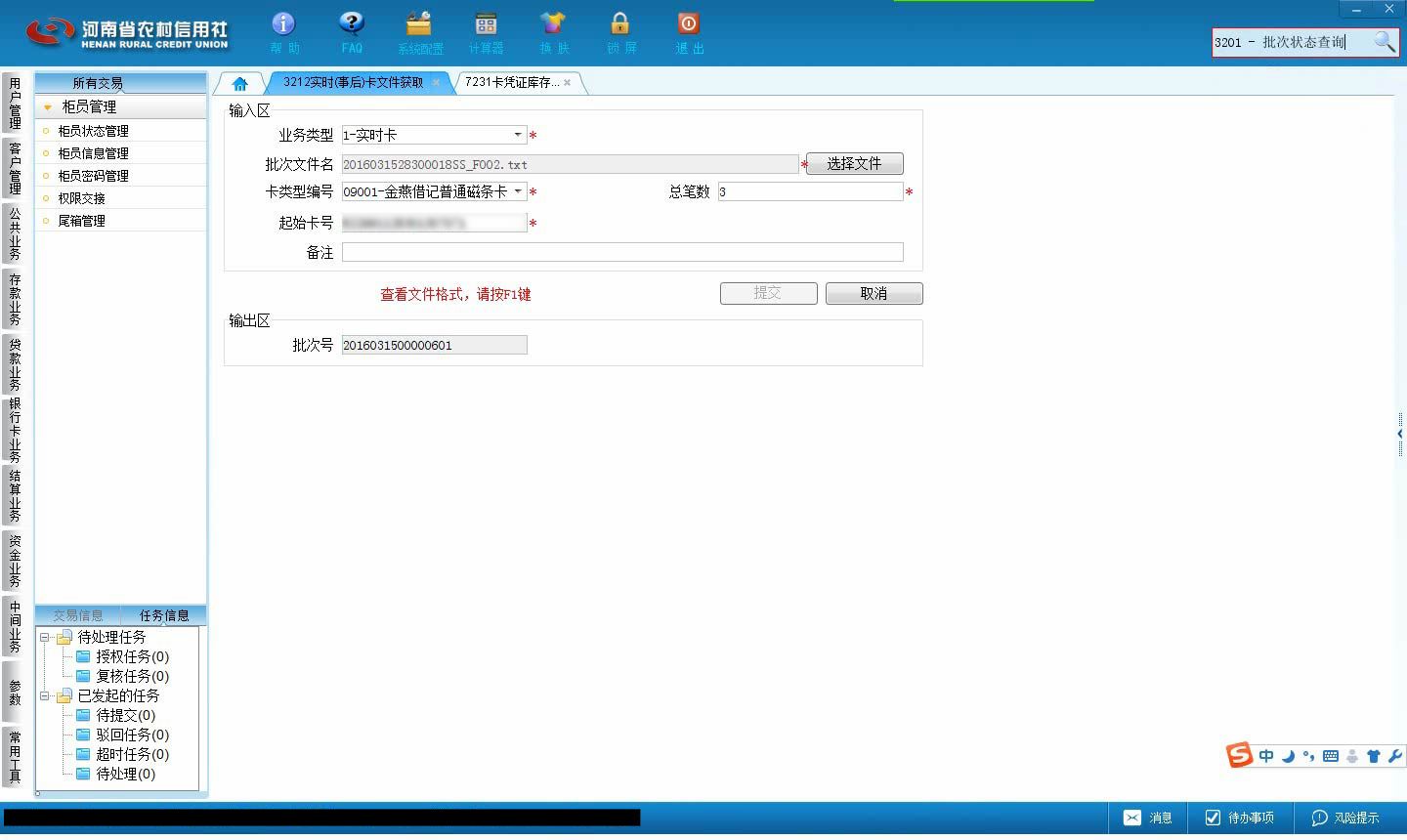Switch to 7231卡凭证库存 tab
This screenshot has width=1407, height=840.
pyautogui.click(x=512, y=83)
